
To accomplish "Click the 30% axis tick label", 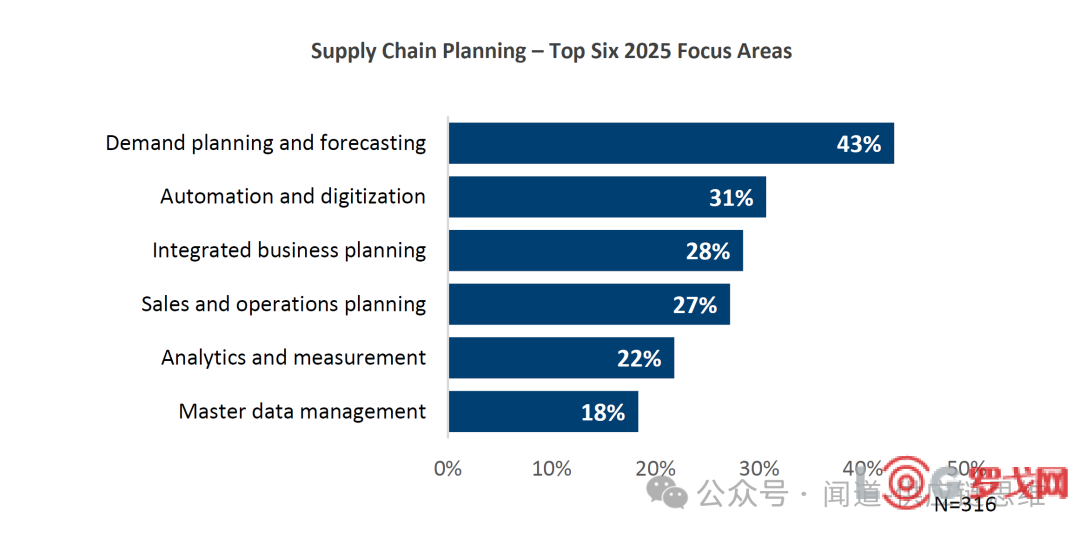I will (759, 469).
